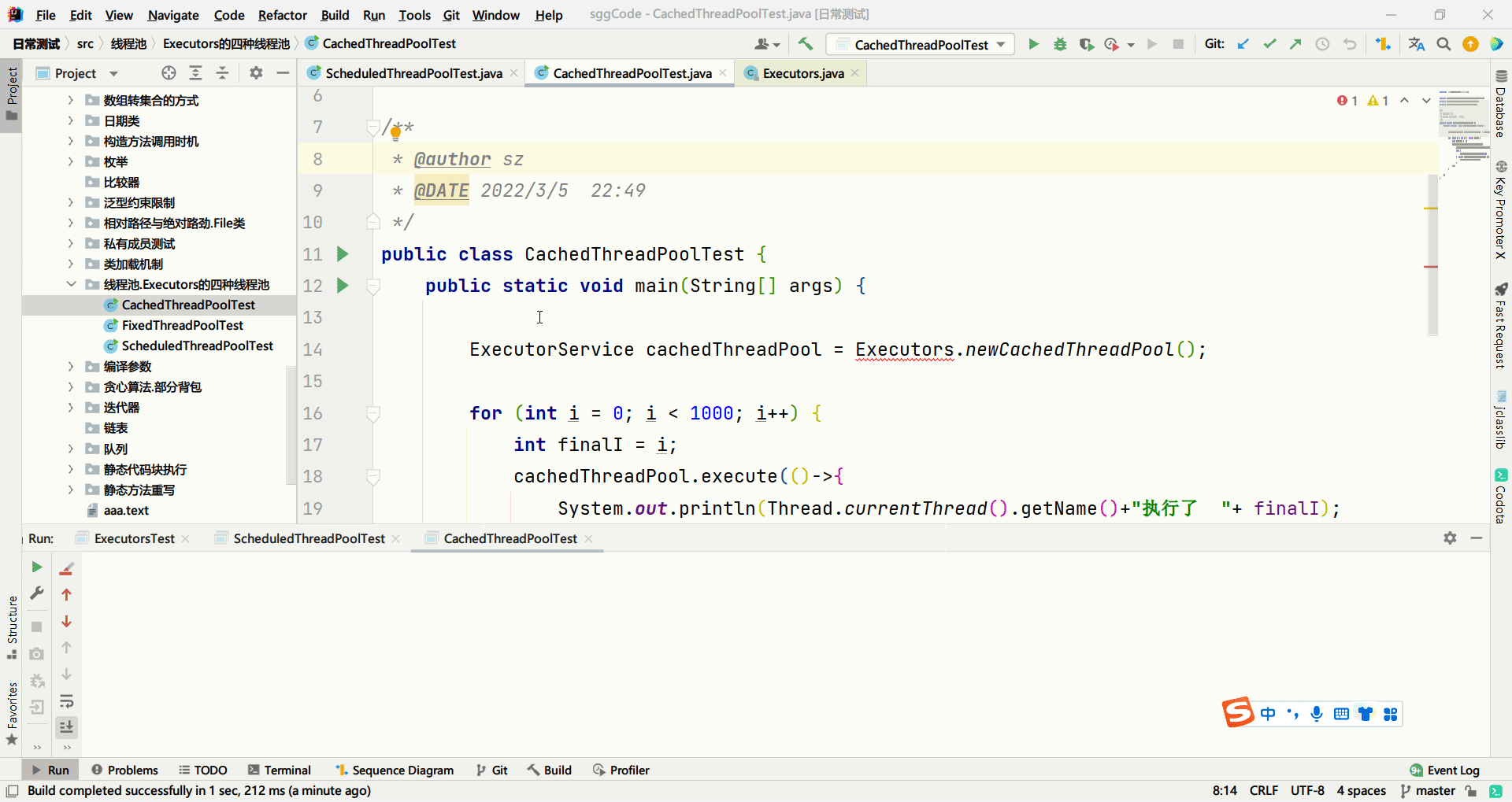Show Git history clock icon
Viewport: 1512px width, 802px height.
(1322, 44)
